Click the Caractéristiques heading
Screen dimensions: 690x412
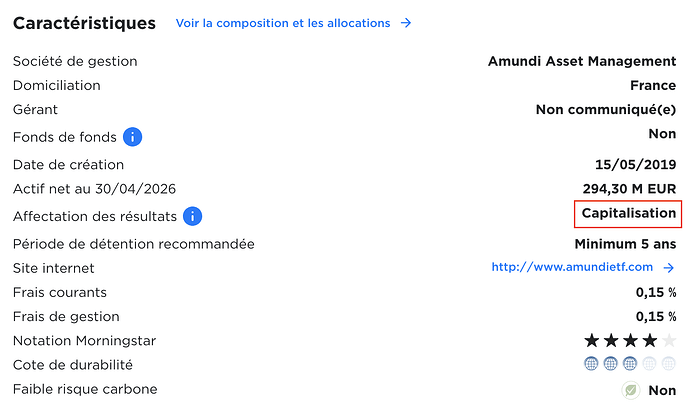(84, 23)
